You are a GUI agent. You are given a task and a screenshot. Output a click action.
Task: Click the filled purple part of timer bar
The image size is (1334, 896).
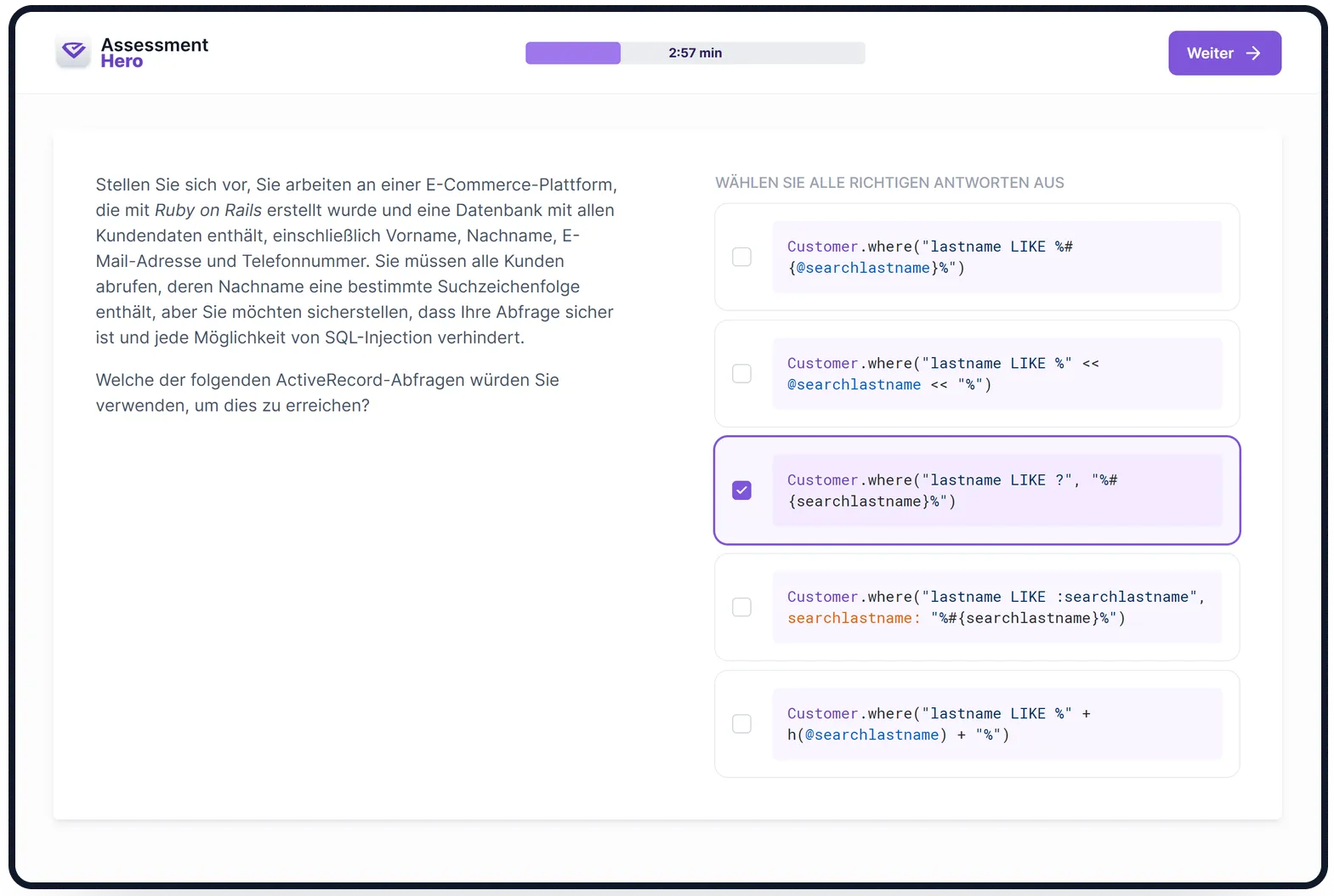(x=572, y=53)
